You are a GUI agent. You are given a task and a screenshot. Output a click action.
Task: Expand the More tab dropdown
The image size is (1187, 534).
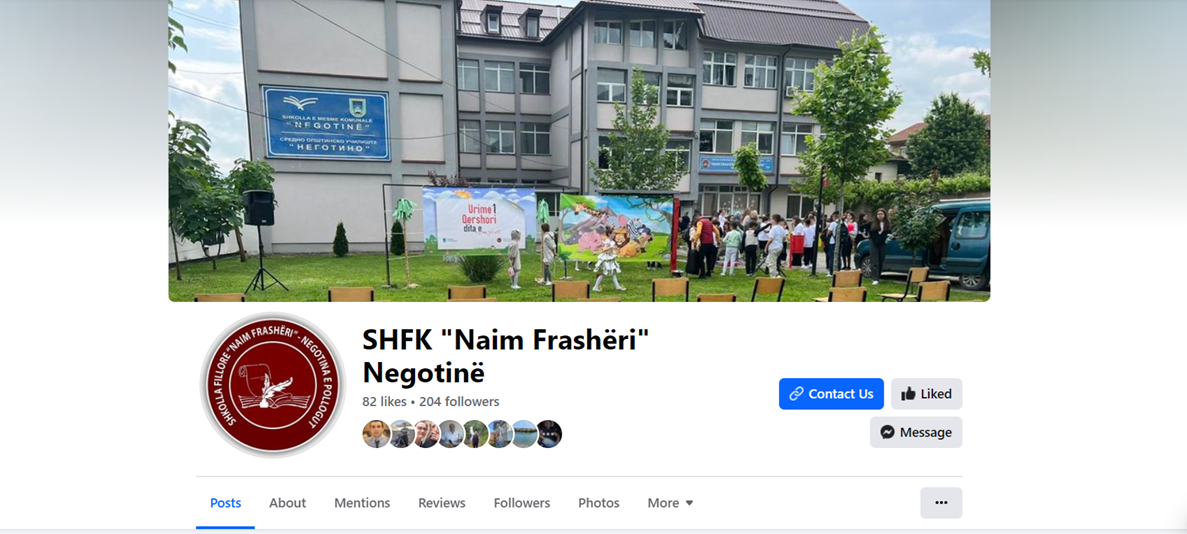(671, 503)
